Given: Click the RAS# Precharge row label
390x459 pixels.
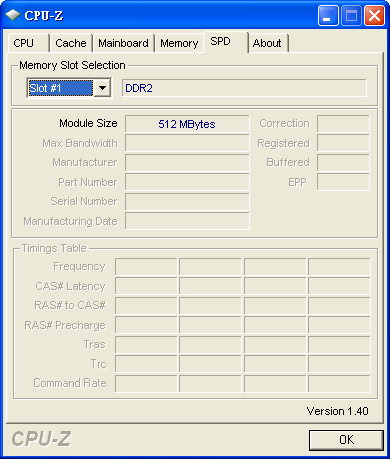Looking at the screenshot, I should pyautogui.click(x=65, y=325).
